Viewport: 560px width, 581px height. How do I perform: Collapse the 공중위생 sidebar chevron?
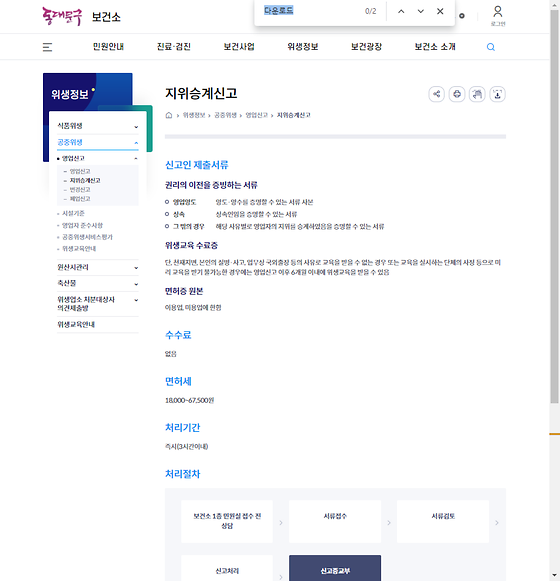[x=136, y=143]
